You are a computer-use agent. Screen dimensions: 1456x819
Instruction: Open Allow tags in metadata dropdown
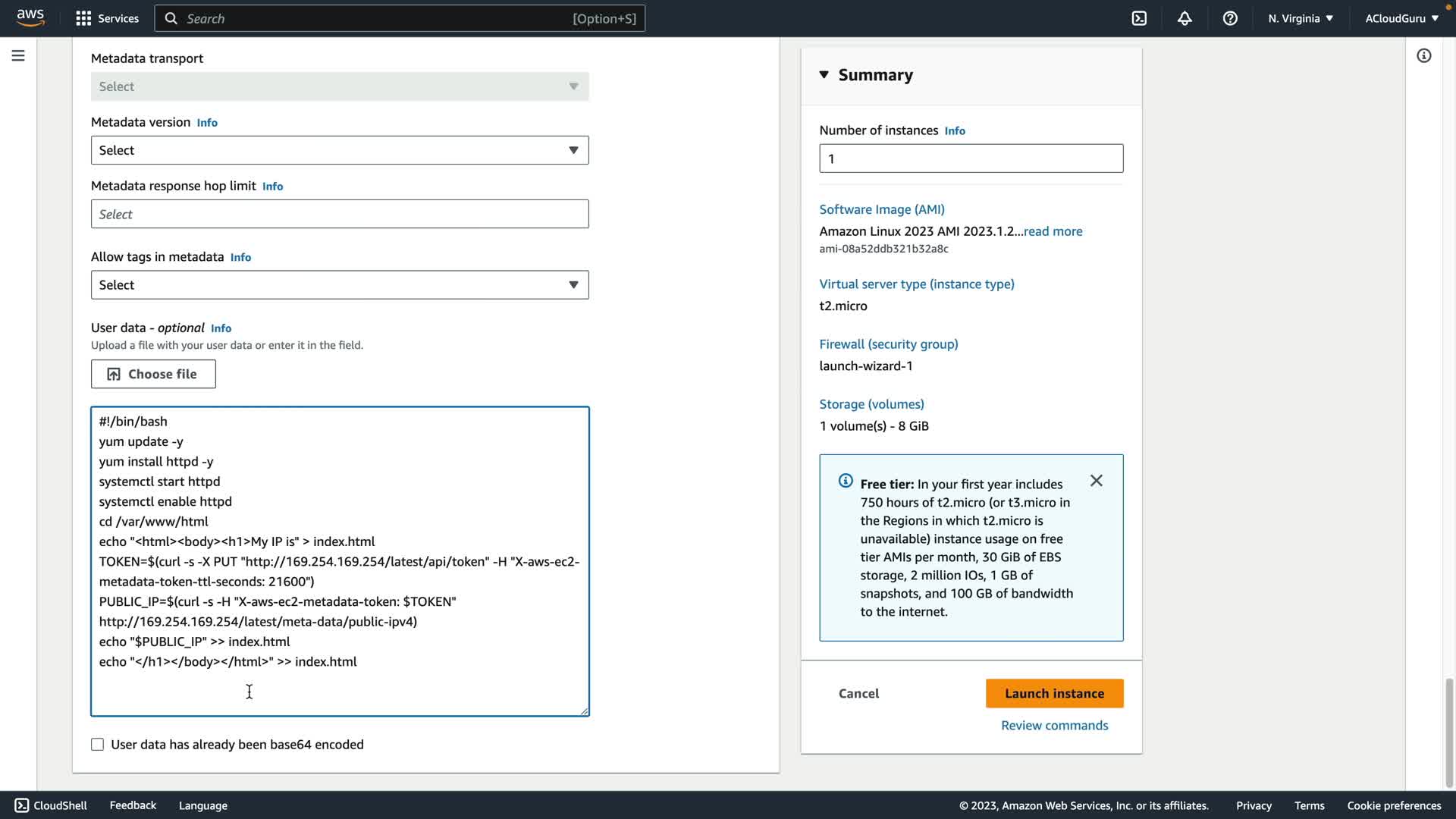point(339,285)
